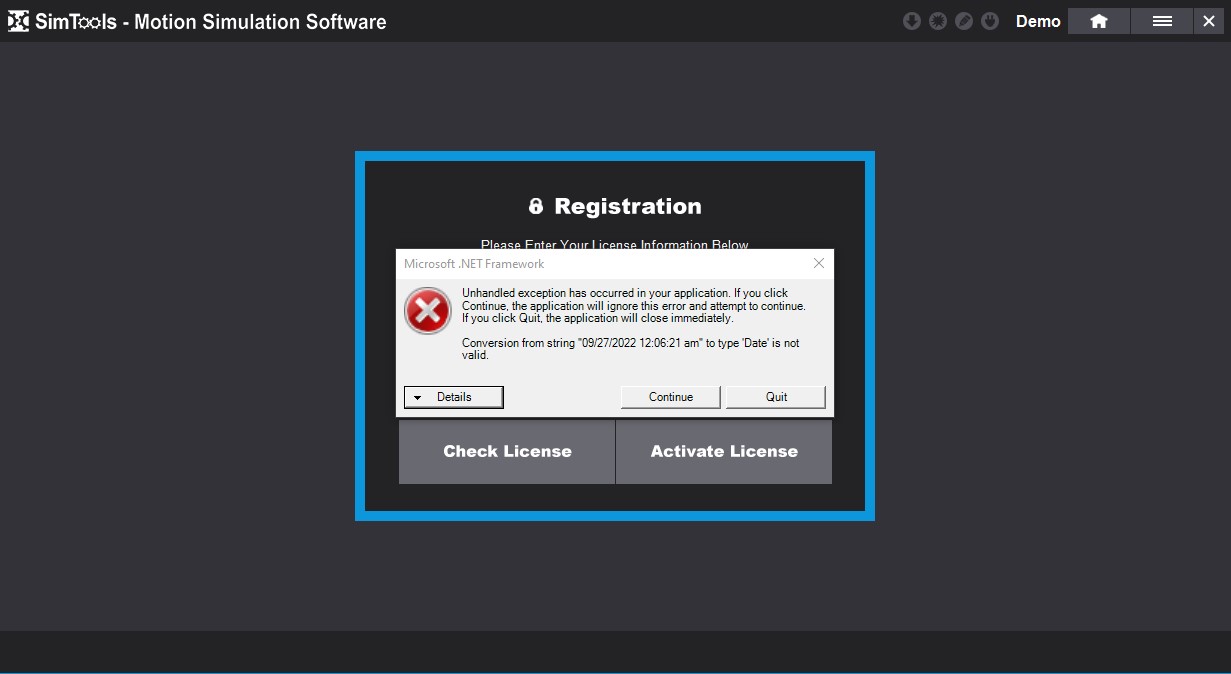
Task: Go to the Home screen
Action: (1099, 21)
